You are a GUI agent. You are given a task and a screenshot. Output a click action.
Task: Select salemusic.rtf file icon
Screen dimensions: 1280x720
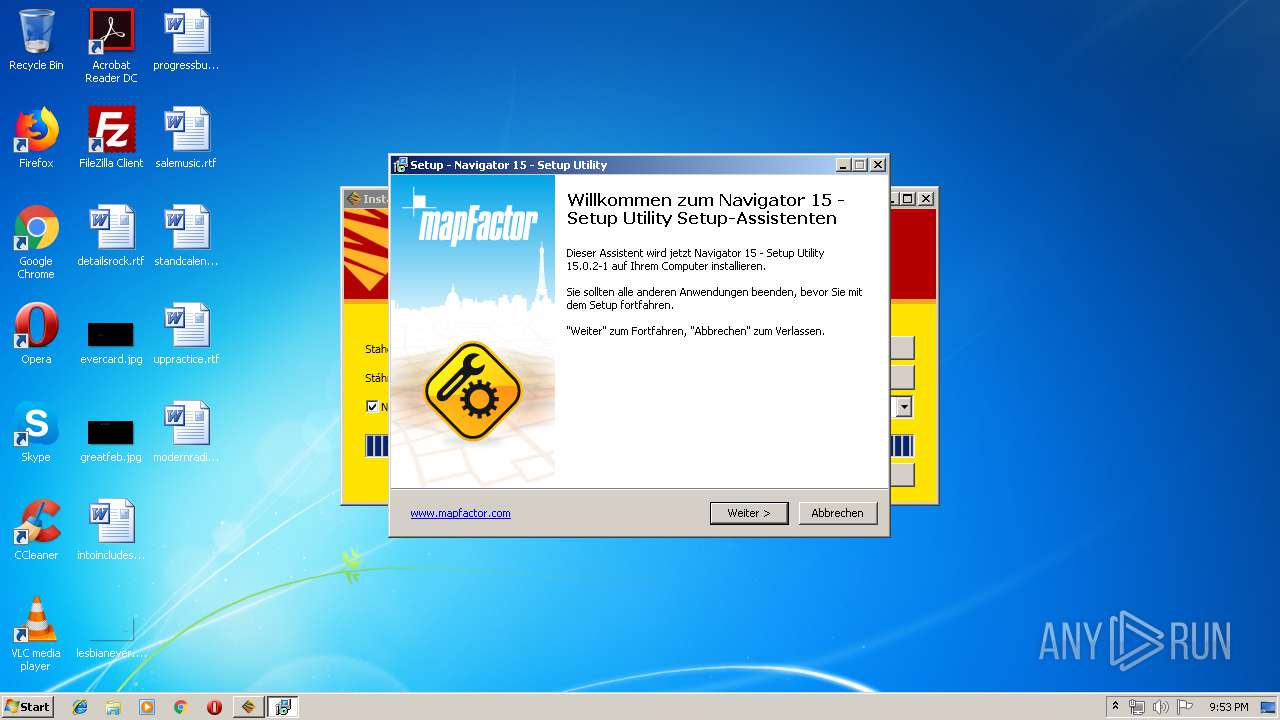pos(186,138)
